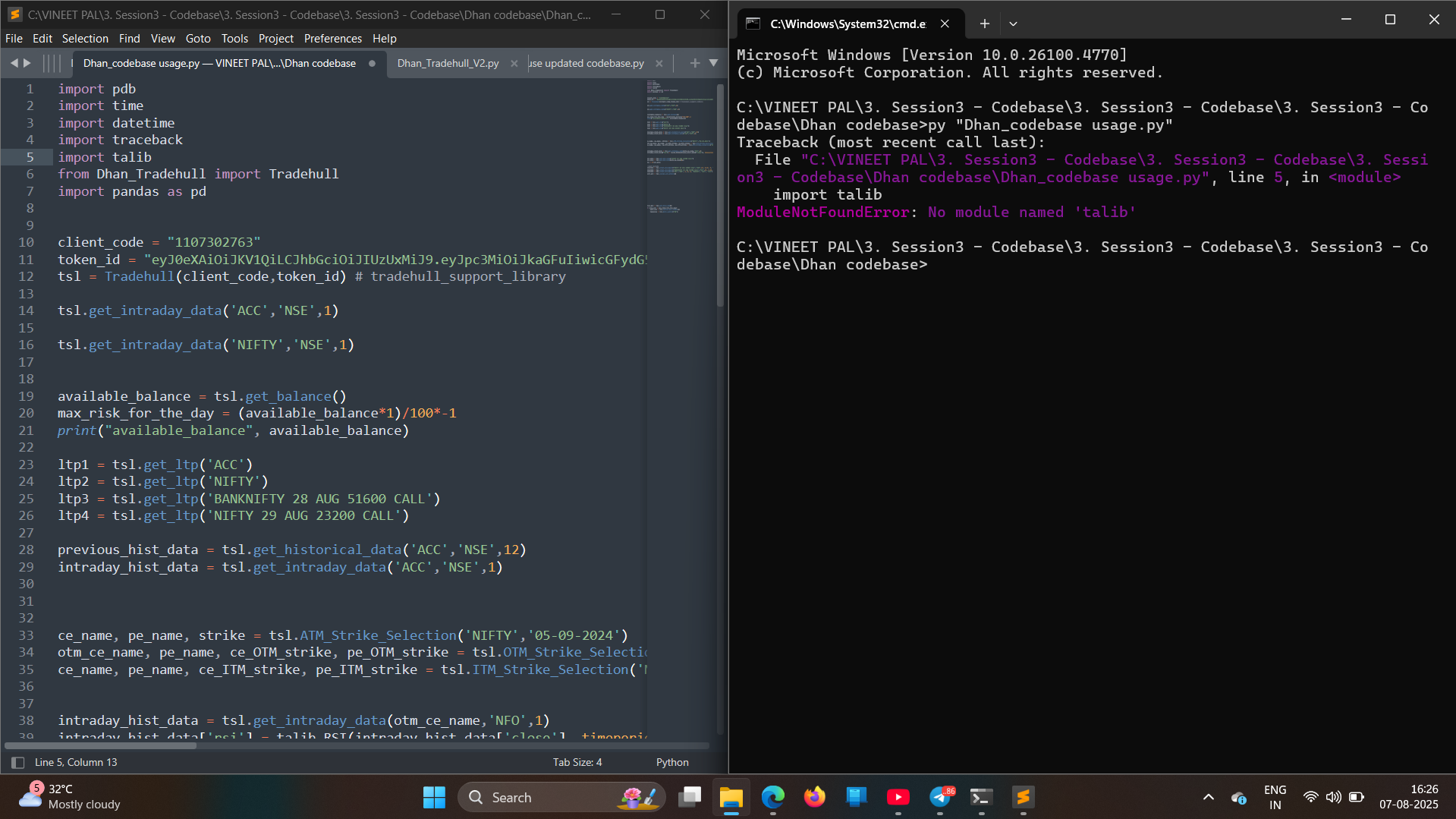
Task: Close the Dhan_Tradehull_V2.py tab
Action: 514,64
